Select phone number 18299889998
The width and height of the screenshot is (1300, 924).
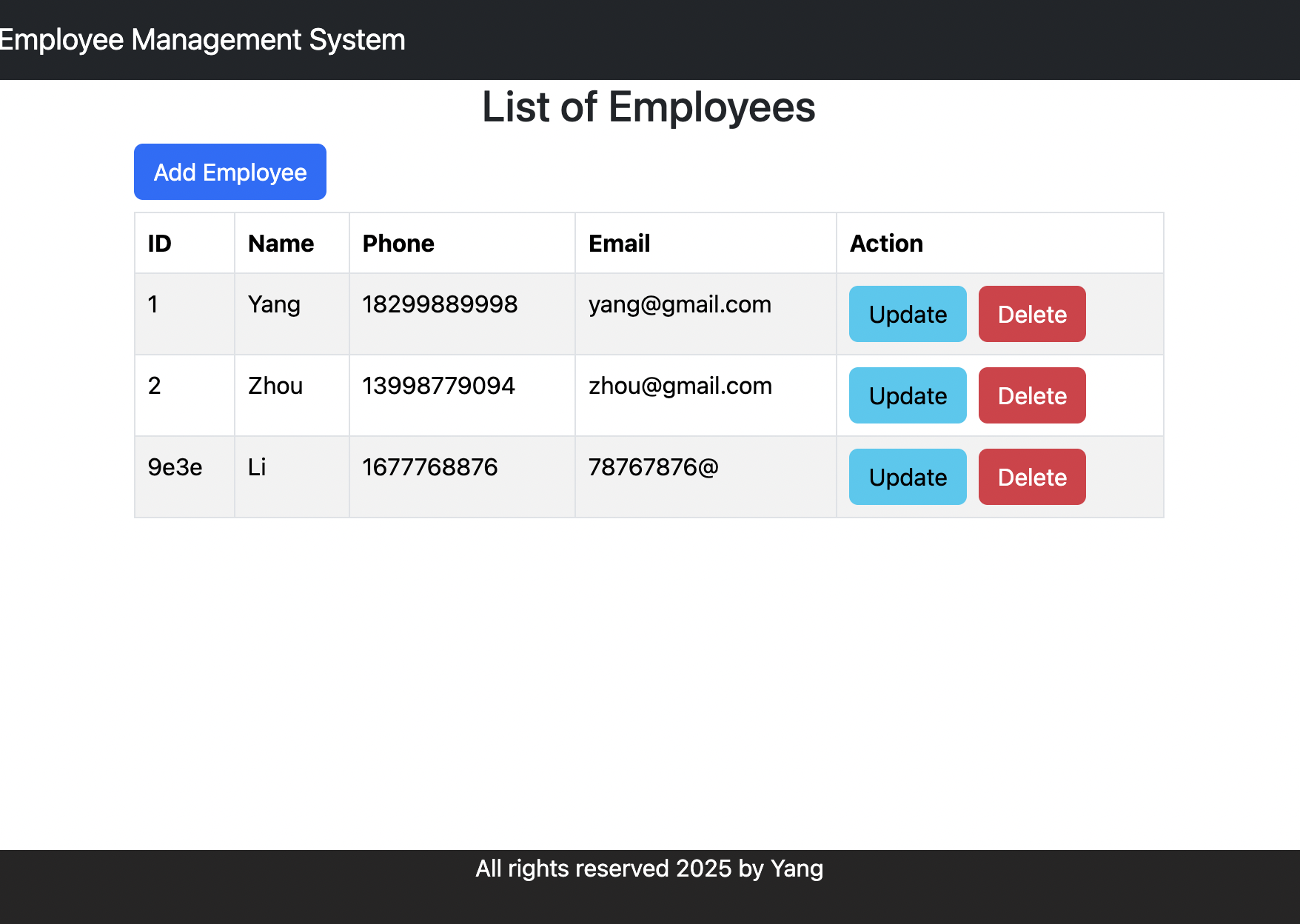click(440, 304)
